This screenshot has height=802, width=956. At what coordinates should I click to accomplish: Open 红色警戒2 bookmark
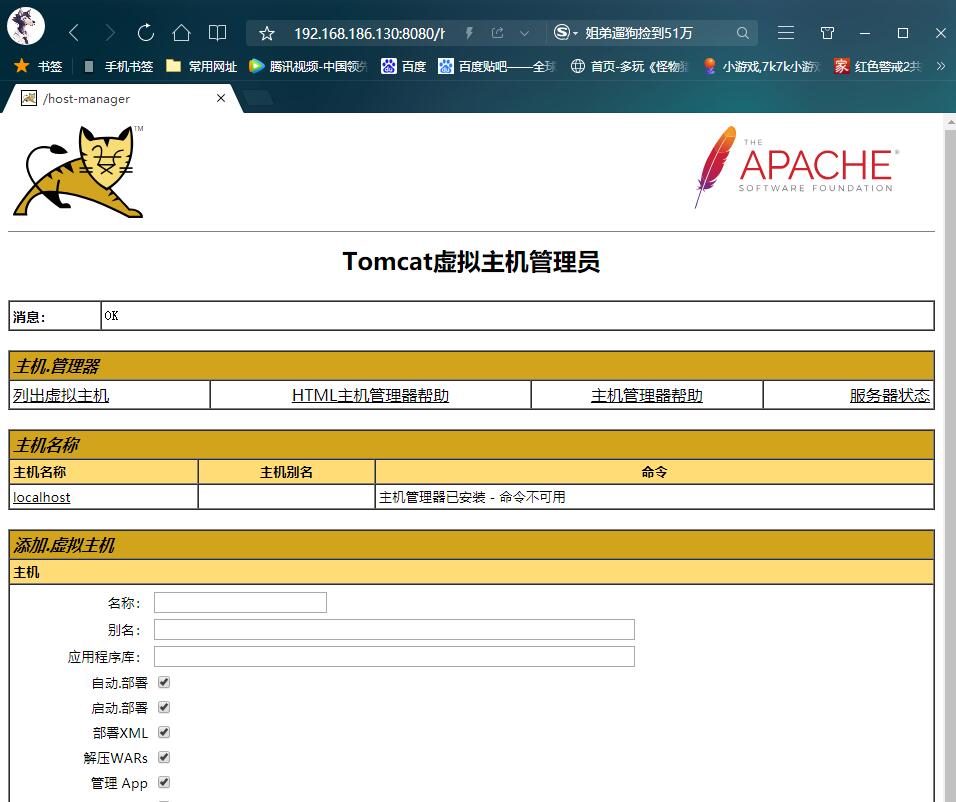(878, 66)
